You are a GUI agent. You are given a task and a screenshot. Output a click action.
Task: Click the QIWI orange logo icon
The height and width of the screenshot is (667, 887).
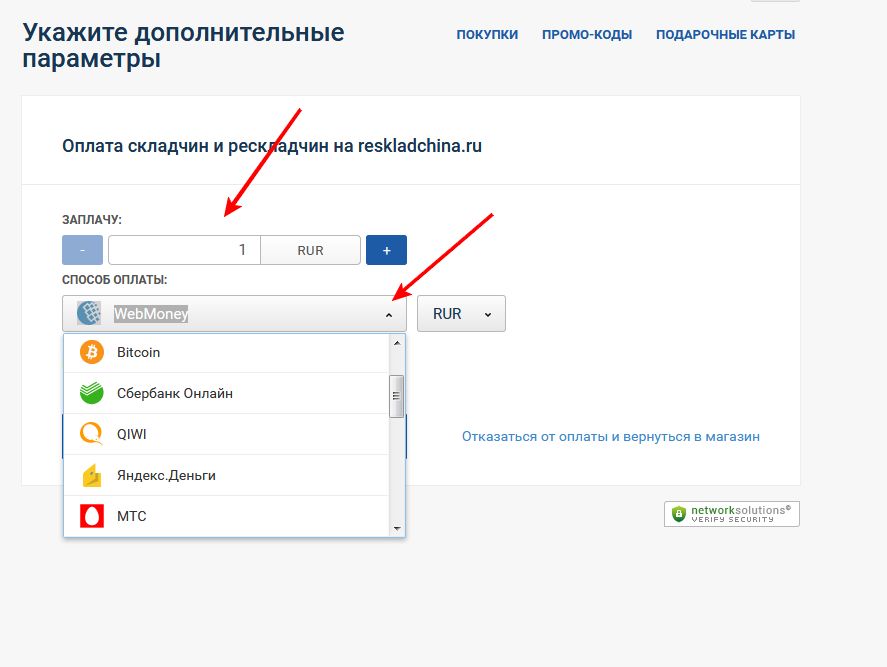click(x=92, y=434)
